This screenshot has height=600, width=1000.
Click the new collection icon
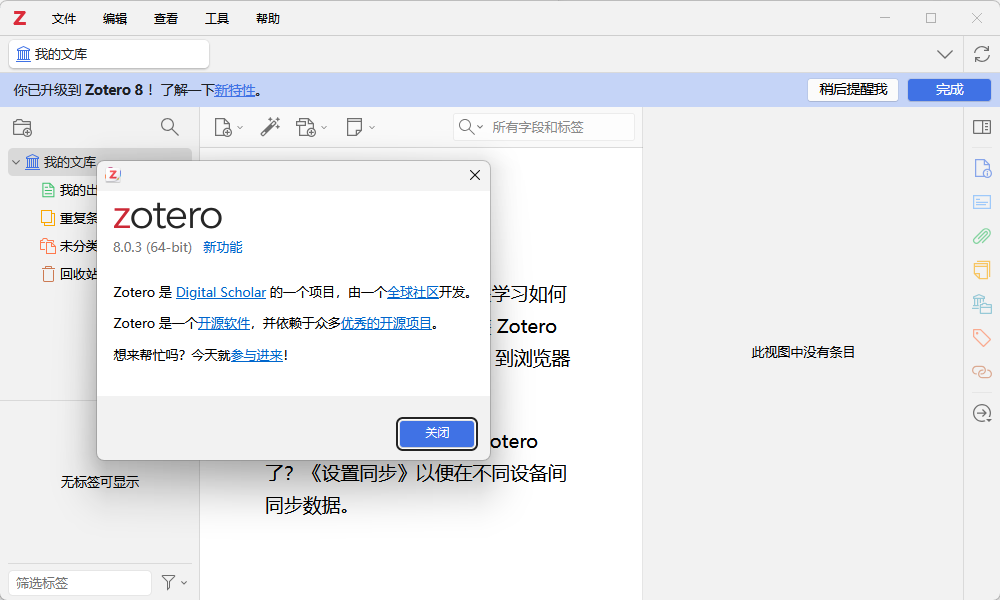pos(23,128)
